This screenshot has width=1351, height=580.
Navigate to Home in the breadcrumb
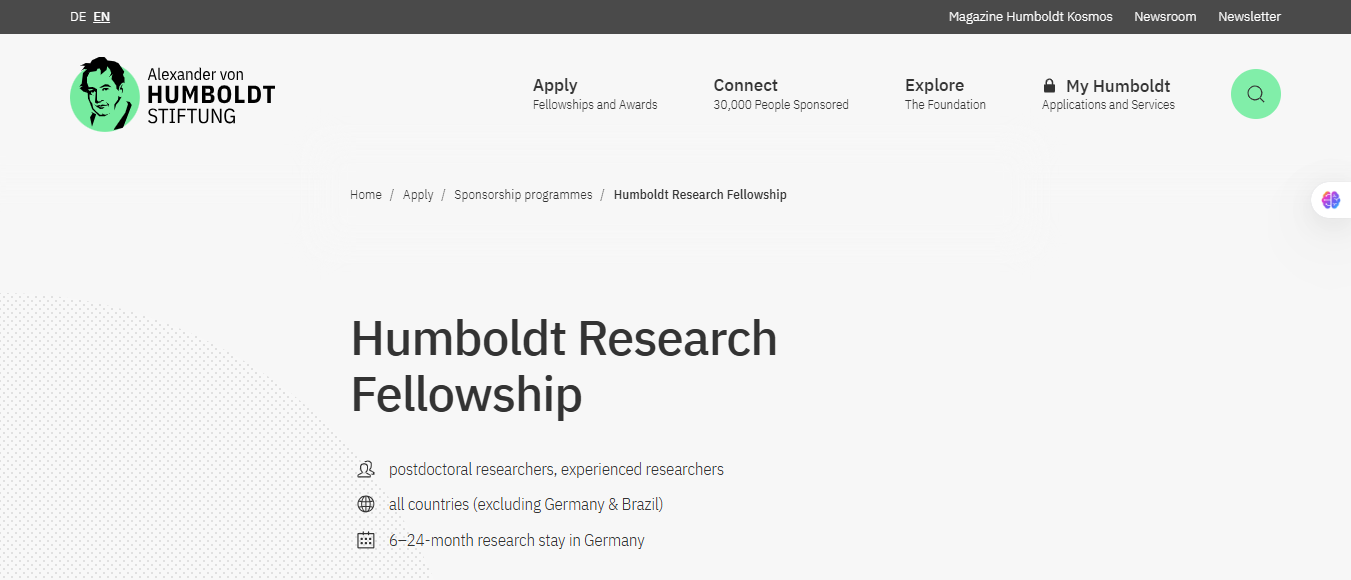coord(366,195)
